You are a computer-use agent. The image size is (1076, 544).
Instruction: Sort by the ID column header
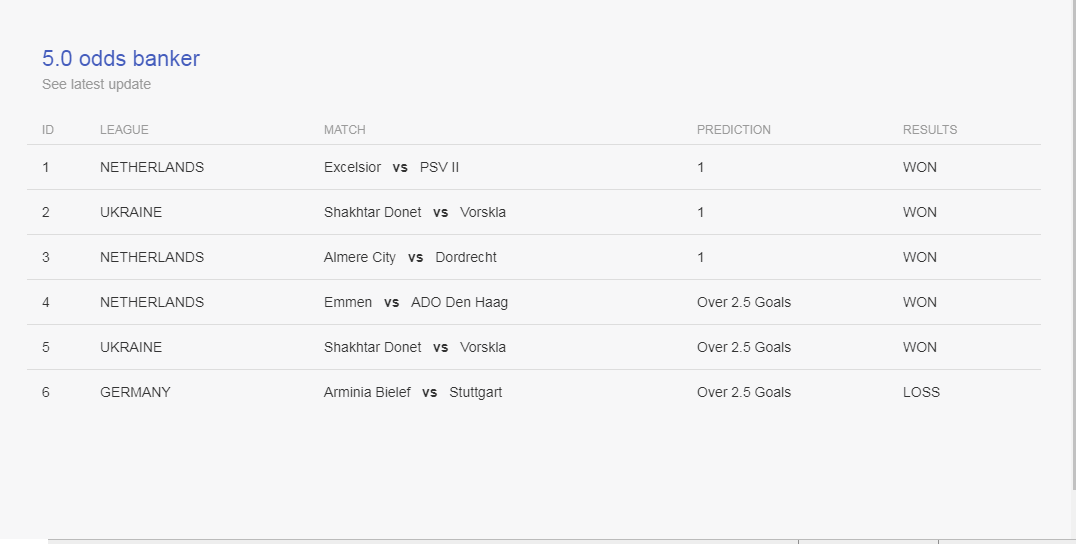tap(47, 130)
